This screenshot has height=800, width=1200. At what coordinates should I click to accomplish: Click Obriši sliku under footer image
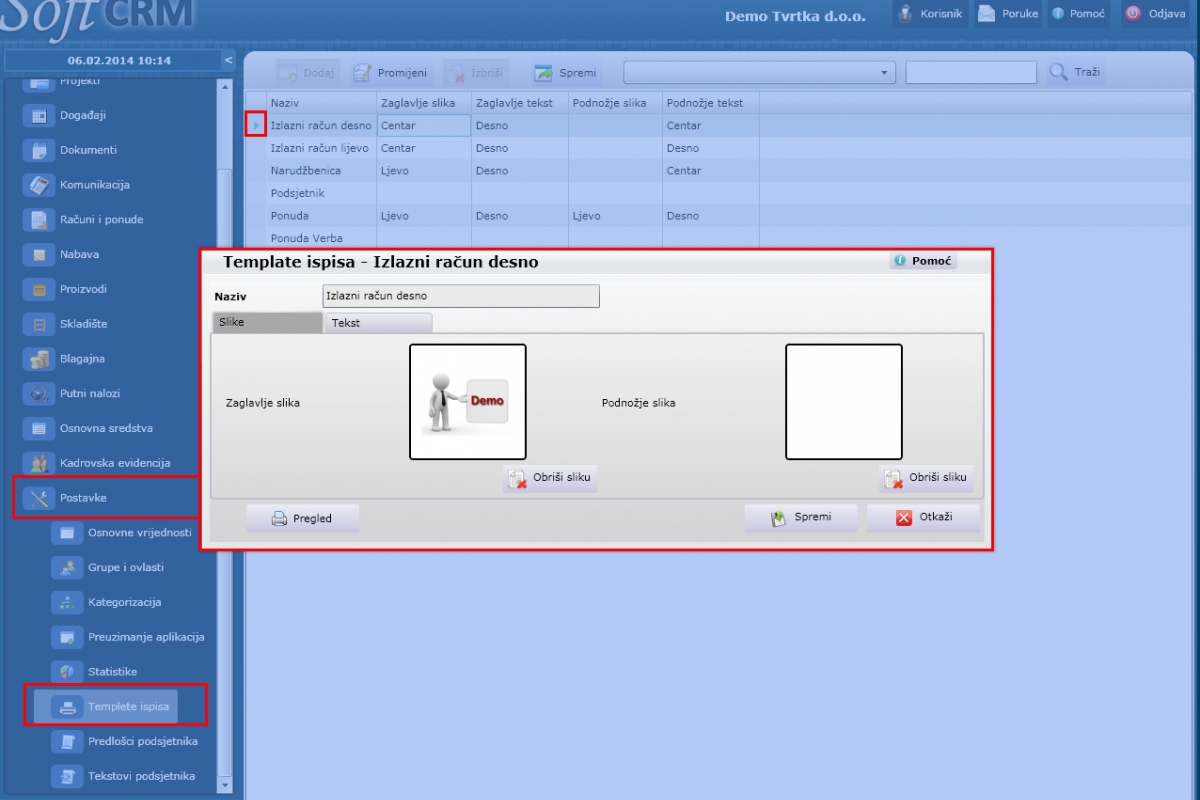click(926, 478)
